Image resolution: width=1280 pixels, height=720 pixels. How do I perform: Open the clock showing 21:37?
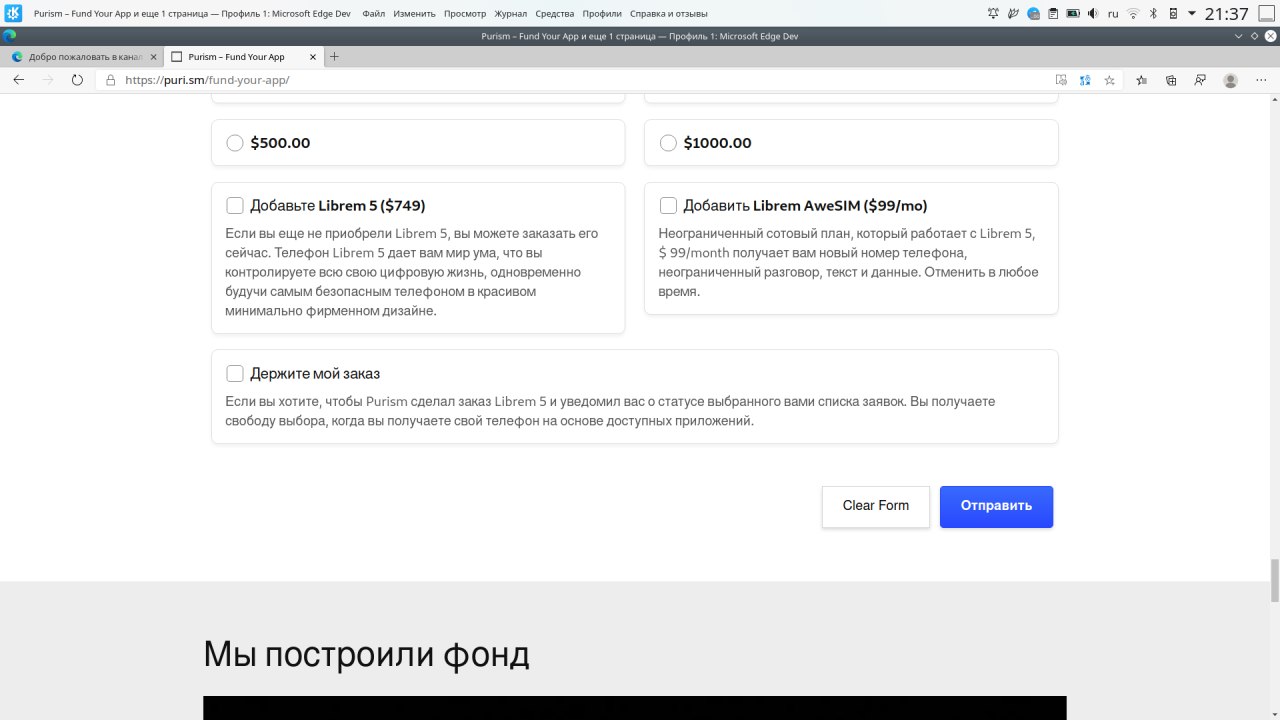pos(1226,14)
